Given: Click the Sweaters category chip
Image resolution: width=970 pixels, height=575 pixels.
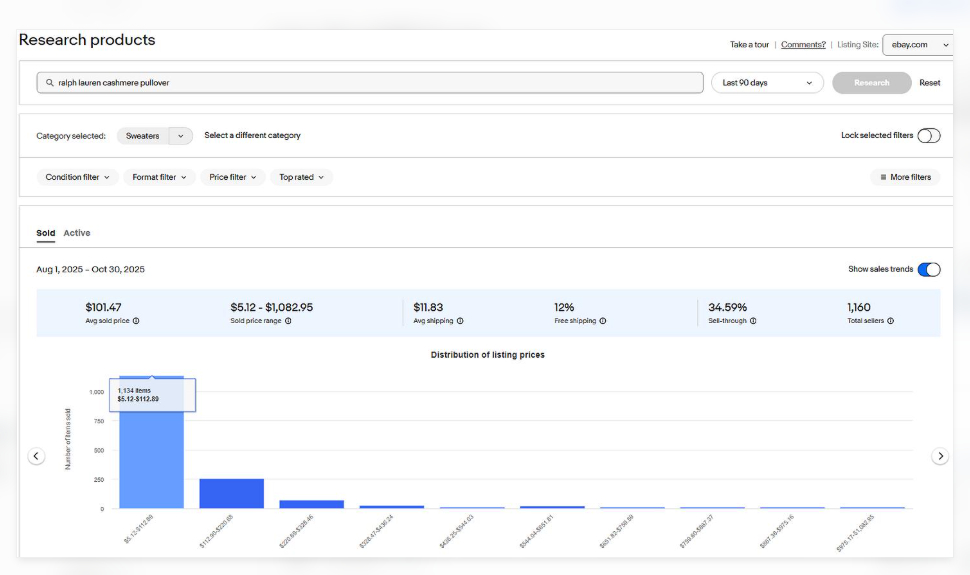Looking at the screenshot, I should [x=143, y=136].
